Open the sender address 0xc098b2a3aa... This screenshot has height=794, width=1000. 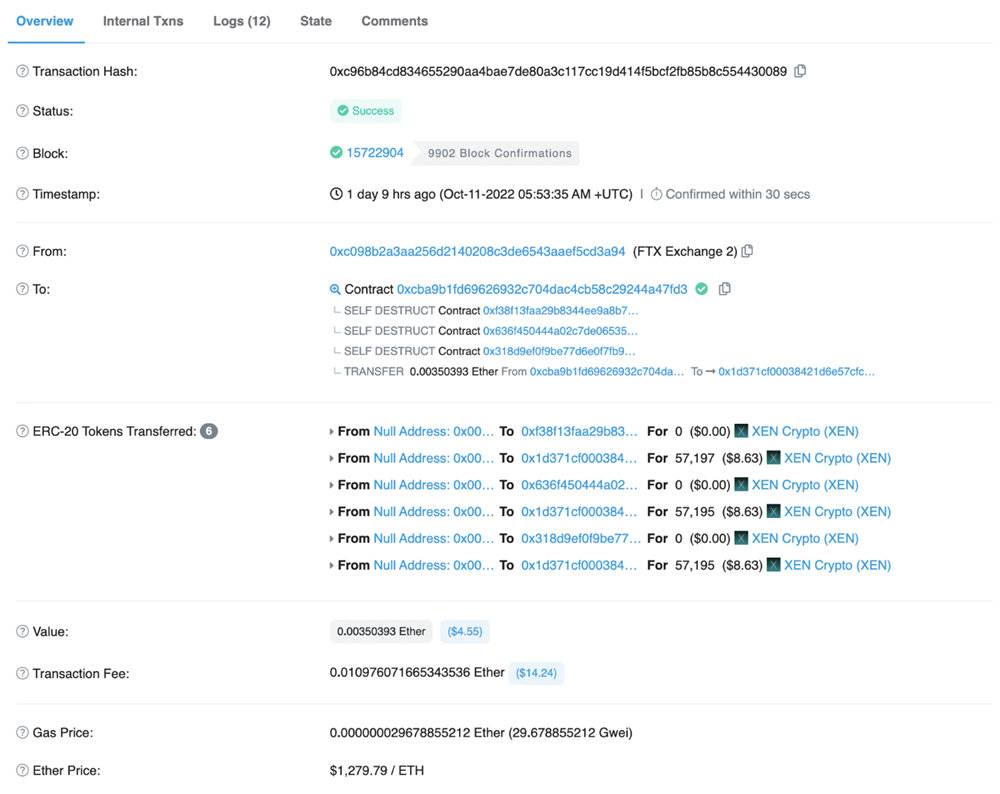[477, 251]
